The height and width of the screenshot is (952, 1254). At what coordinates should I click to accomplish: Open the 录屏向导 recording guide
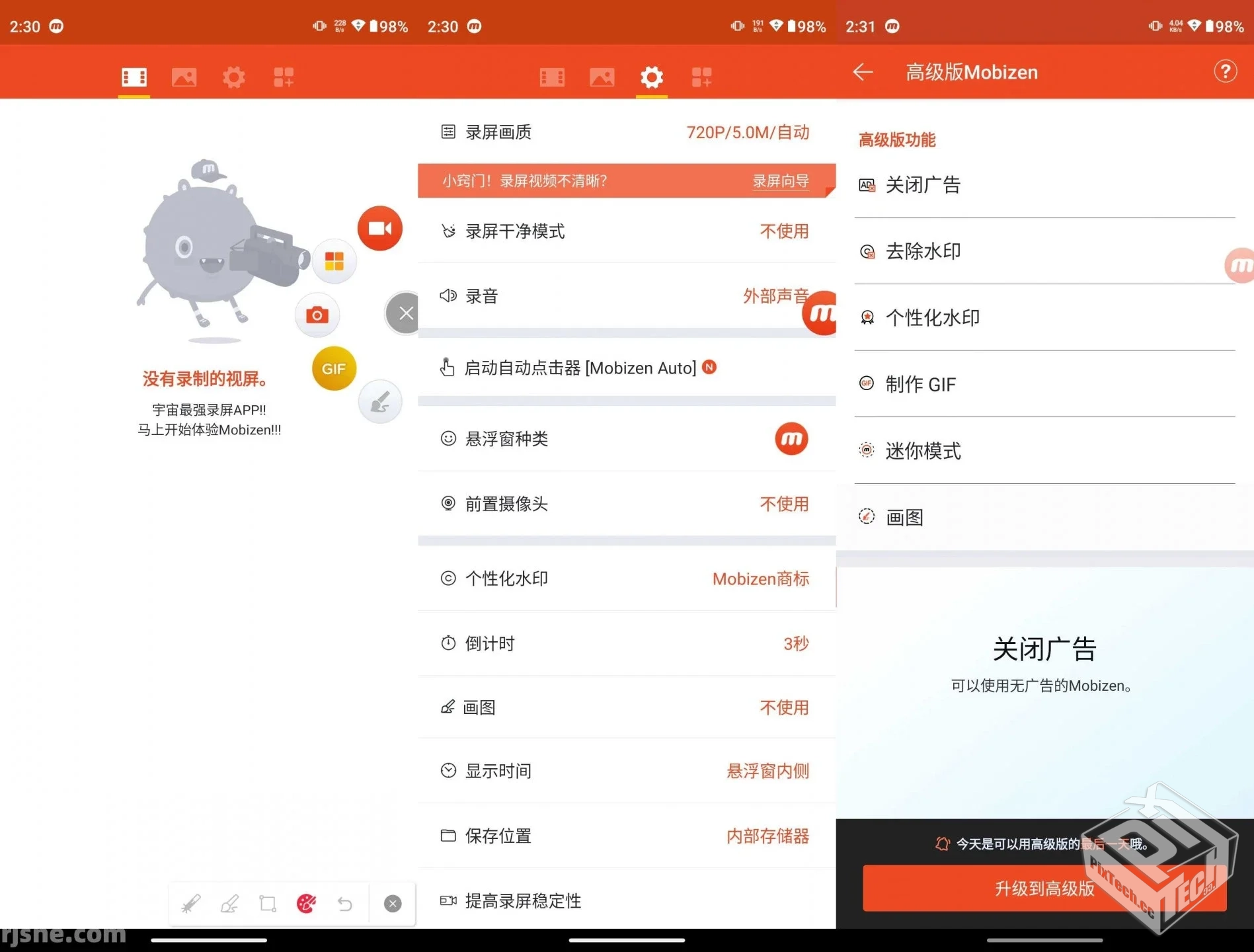tap(780, 180)
